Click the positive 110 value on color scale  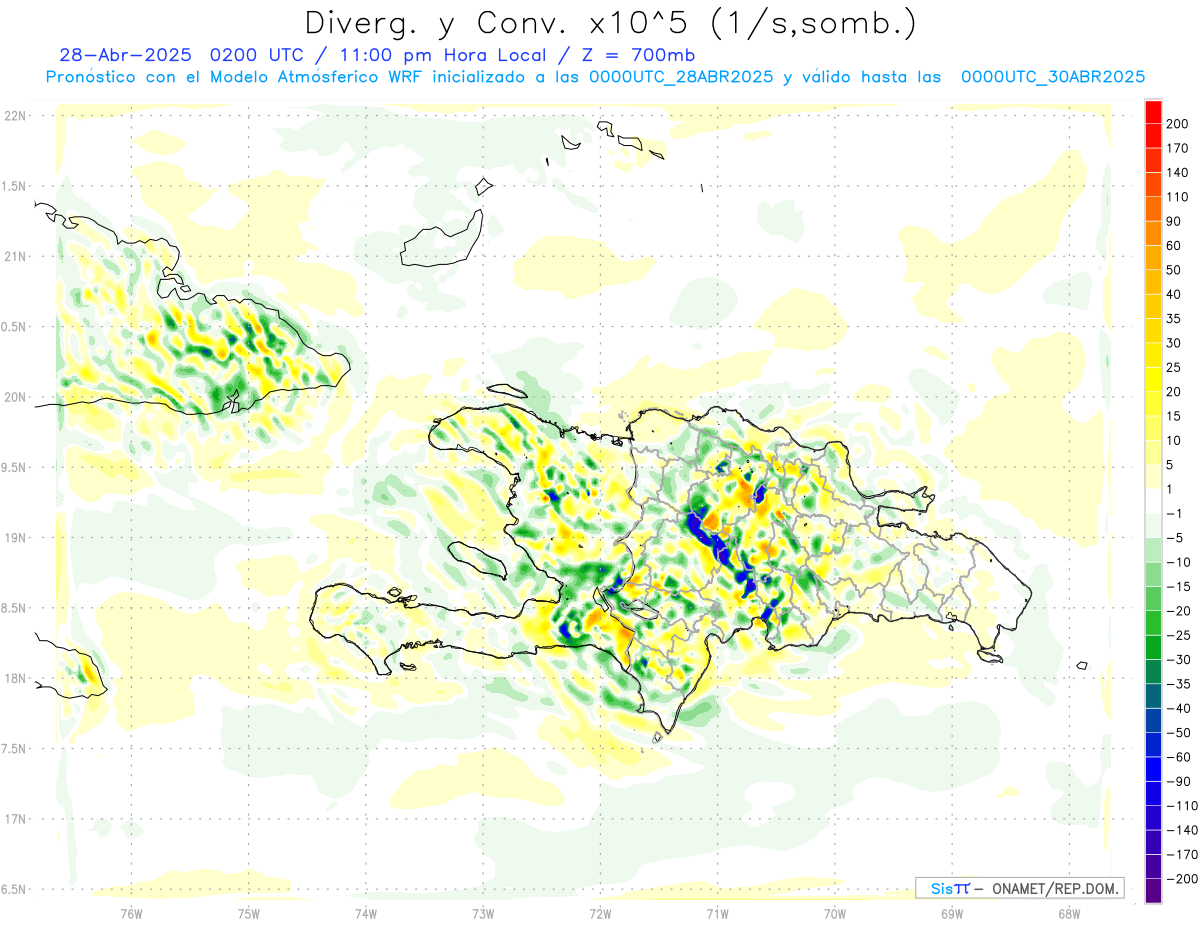click(x=1177, y=197)
